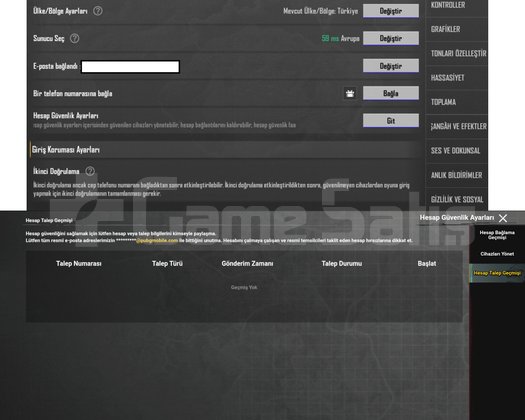Screen dimensions: 525x420
Task: Click help icon next to Ülke/Bölge Ayarları
Action: point(98,11)
